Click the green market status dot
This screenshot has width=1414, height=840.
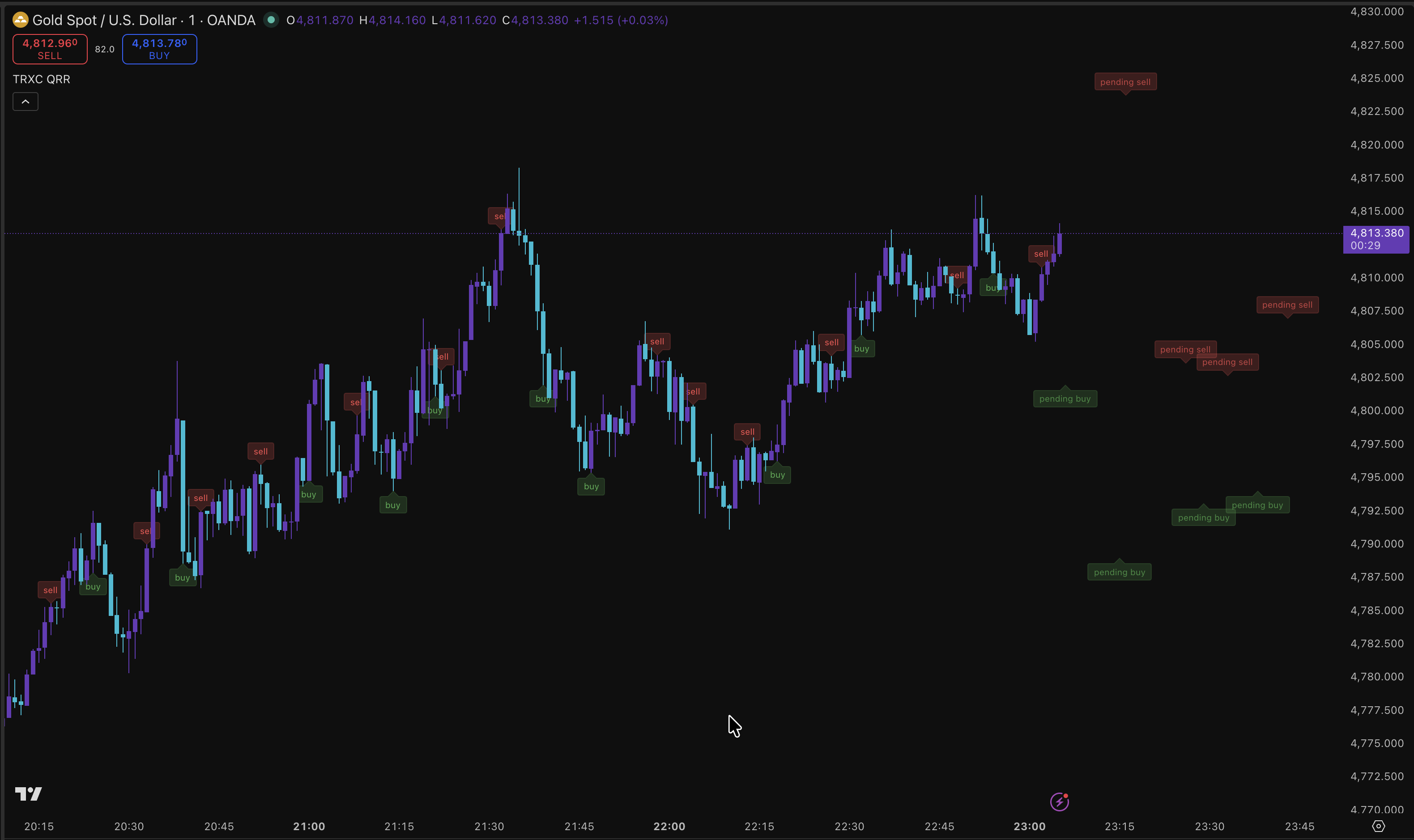click(272, 20)
